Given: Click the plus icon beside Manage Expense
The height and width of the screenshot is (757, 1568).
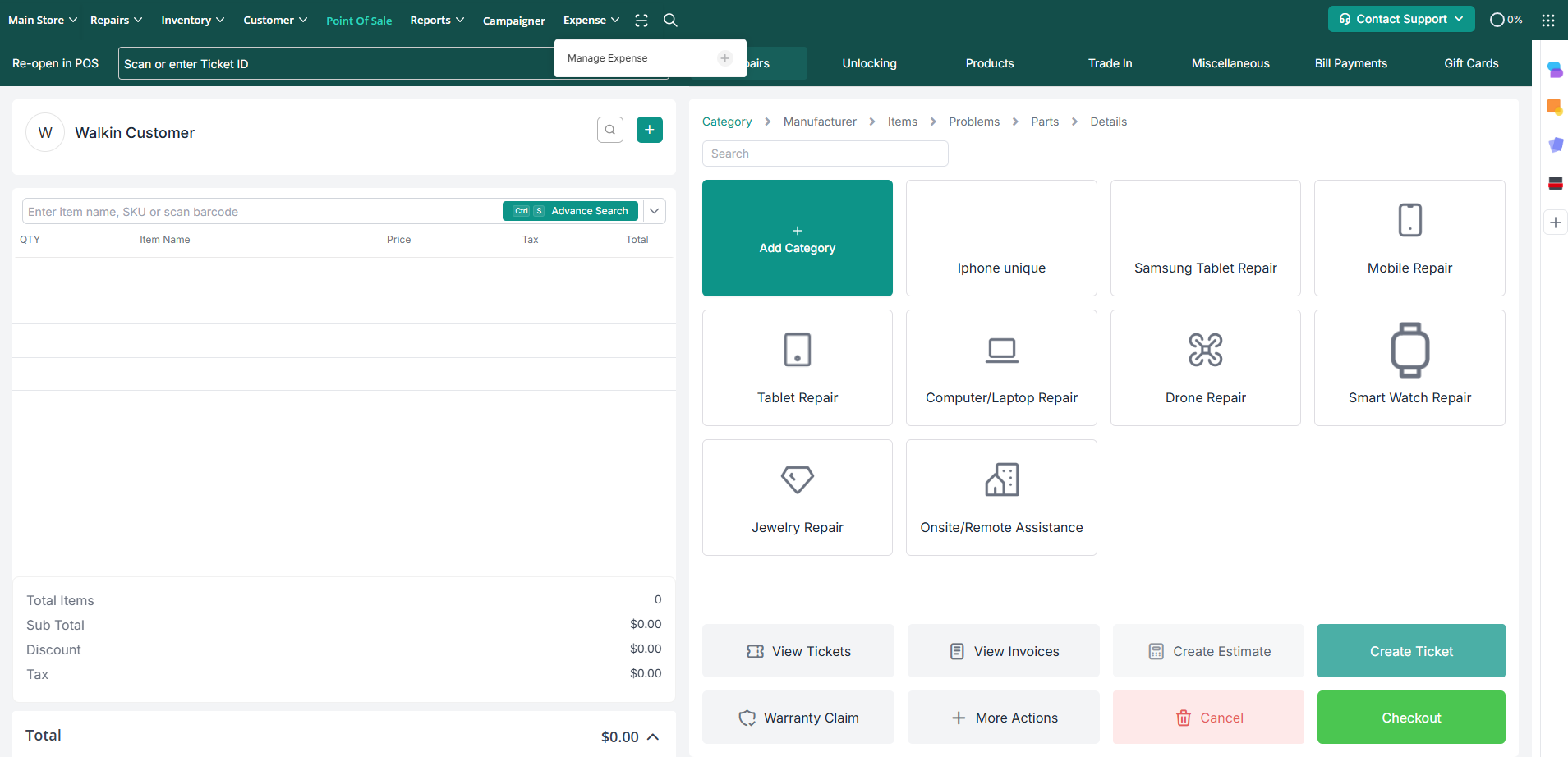Looking at the screenshot, I should point(724,58).
